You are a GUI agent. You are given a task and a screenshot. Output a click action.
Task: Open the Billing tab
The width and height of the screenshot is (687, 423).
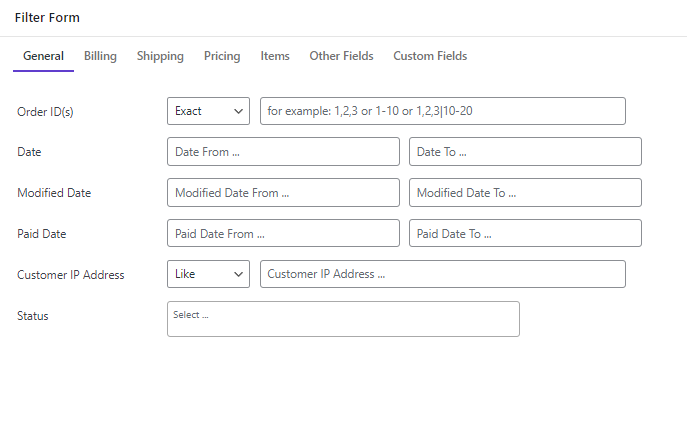pyautogui.click(x=100, y=57)
